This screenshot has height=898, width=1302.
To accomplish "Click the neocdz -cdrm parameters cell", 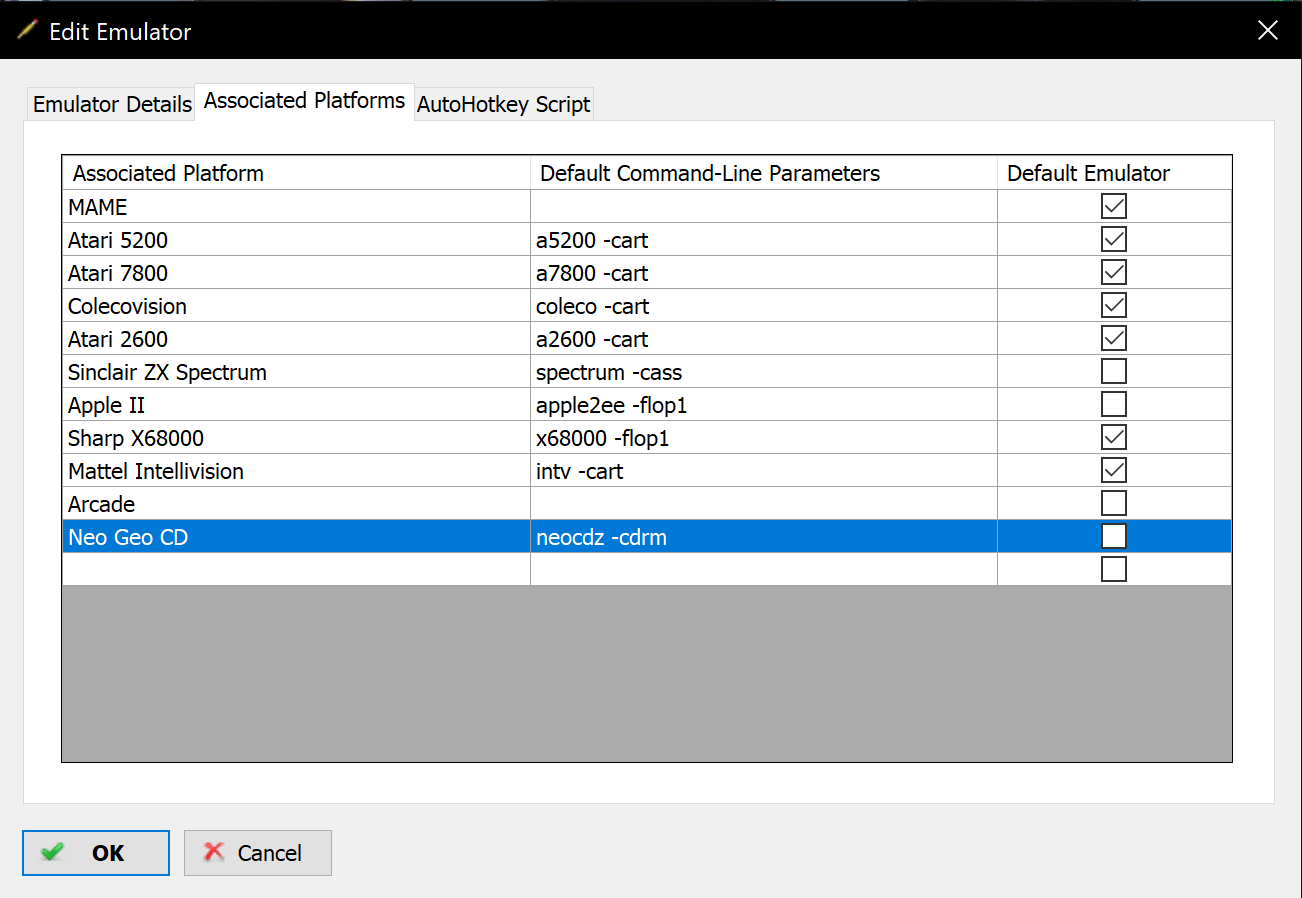I will coord(764,536).
